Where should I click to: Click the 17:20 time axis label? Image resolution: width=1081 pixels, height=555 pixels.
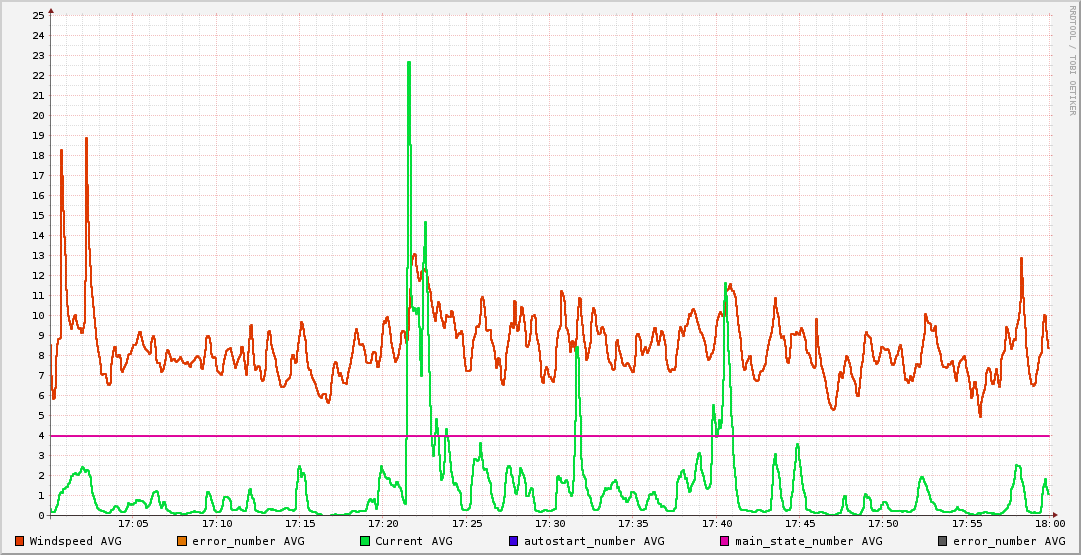384,523
